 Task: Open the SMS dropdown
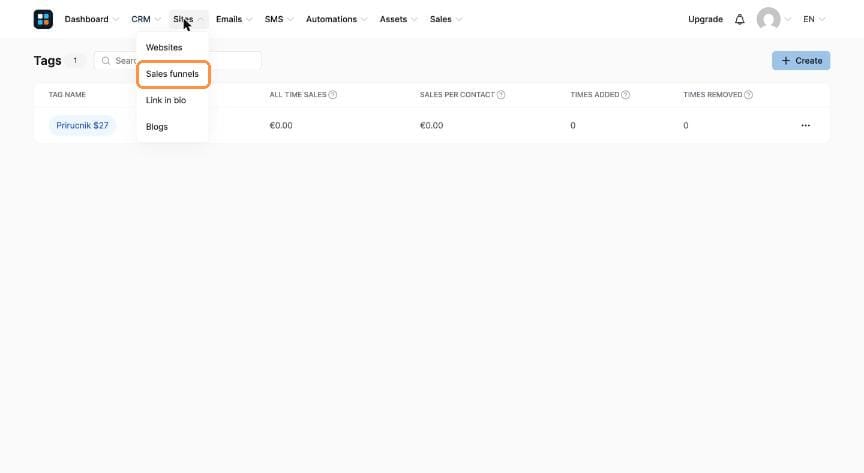pyautogui.click(x=279, y=19)
